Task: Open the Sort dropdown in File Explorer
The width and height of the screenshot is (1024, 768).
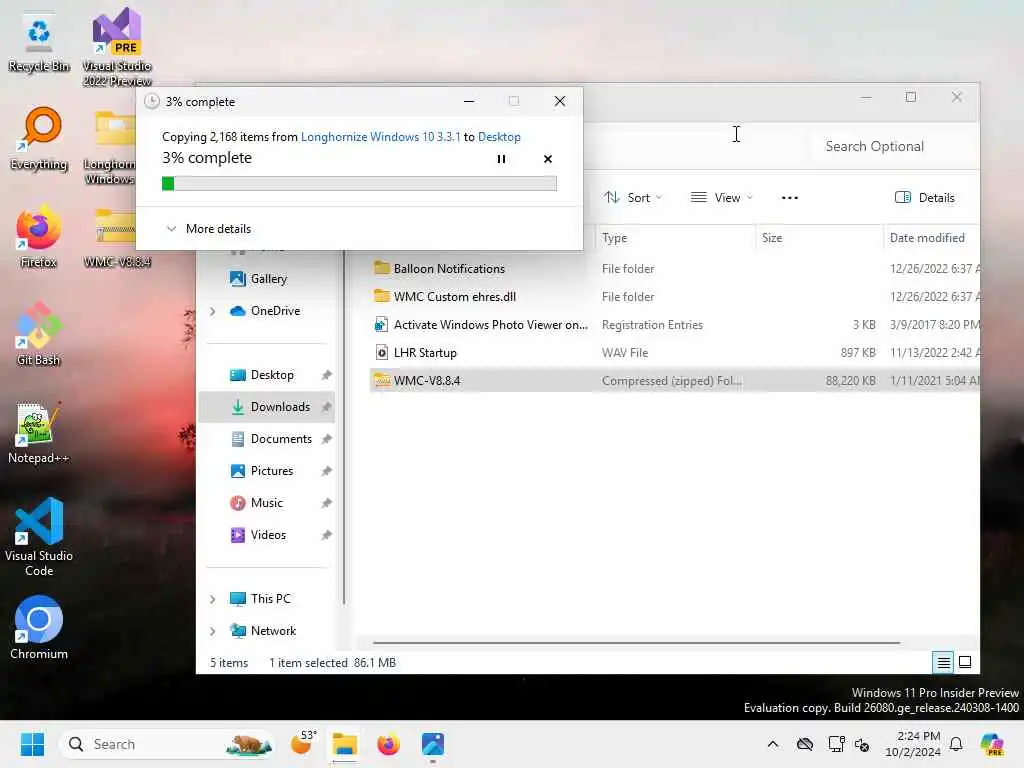Action: pos(633,197)
